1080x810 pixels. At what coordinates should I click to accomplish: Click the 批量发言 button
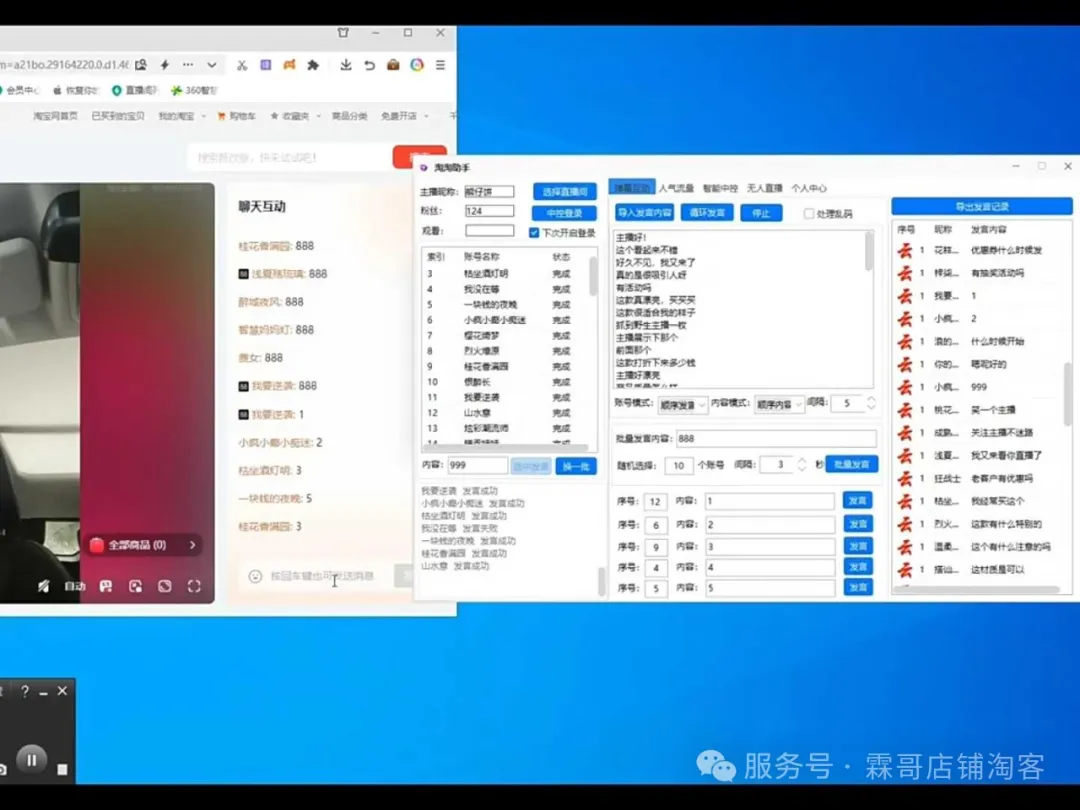852,465
